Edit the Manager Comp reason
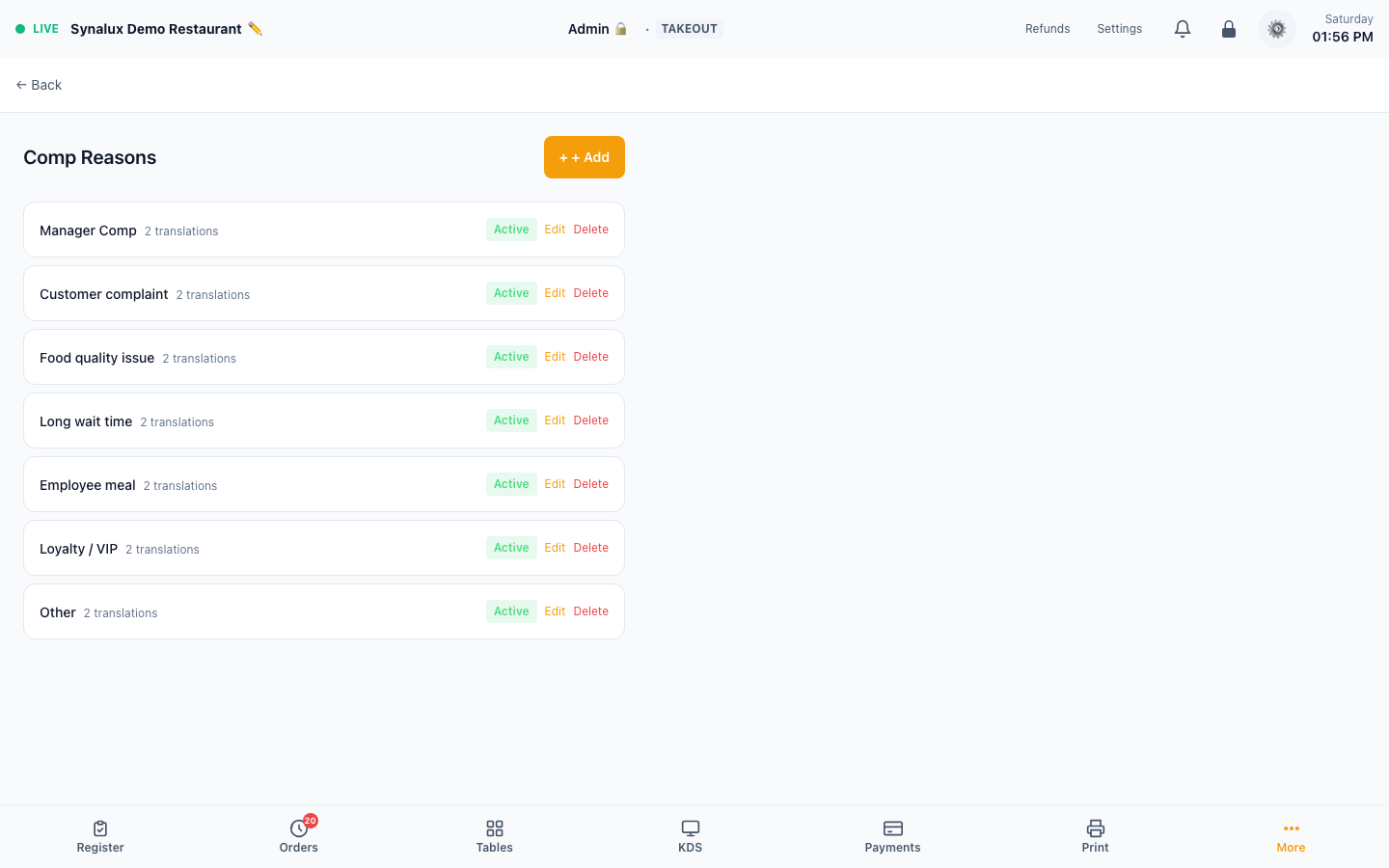The image size is (1389, 868). click(x=555, y=230)
